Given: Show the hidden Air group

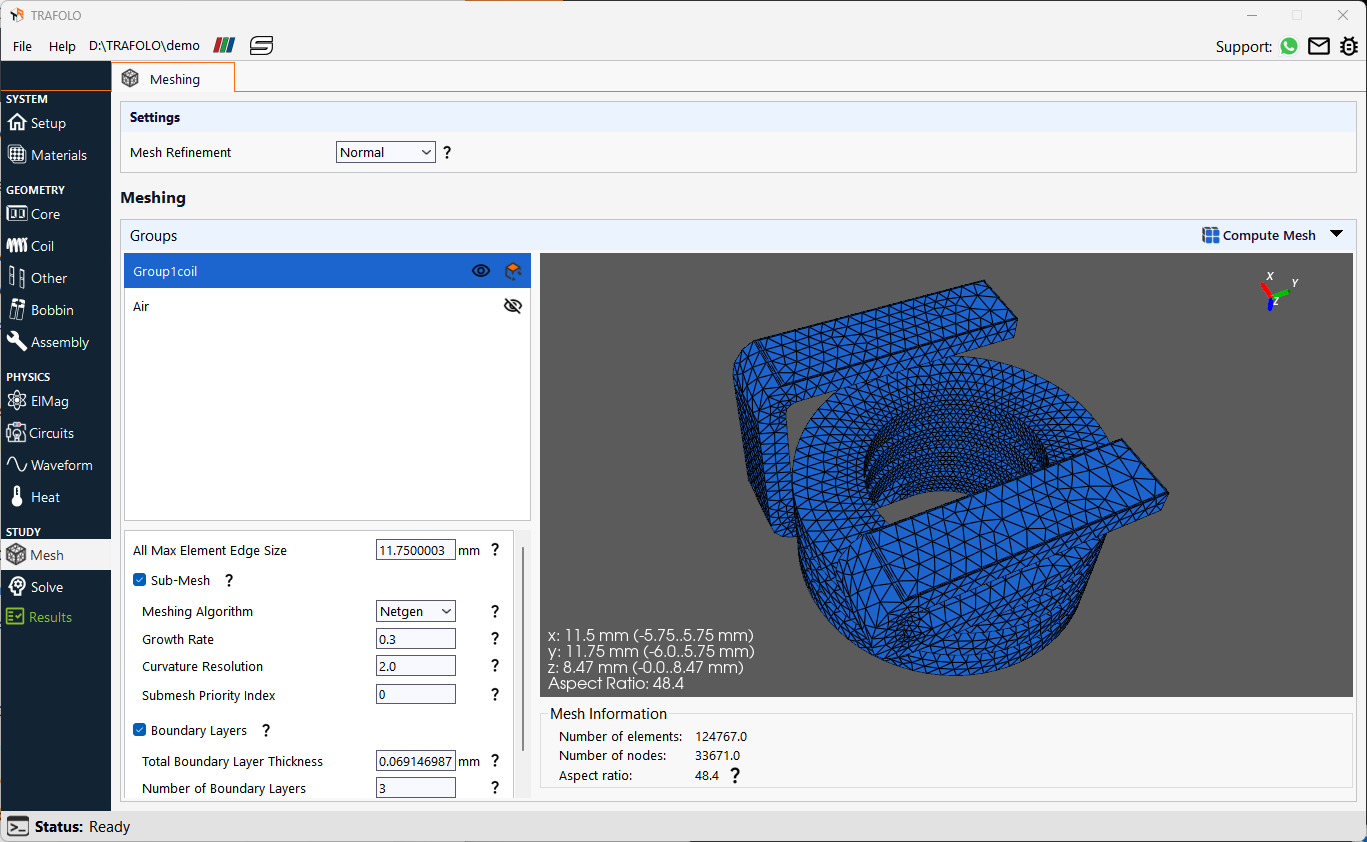Looking at the screenshot, I should click(x=512, y=306).
